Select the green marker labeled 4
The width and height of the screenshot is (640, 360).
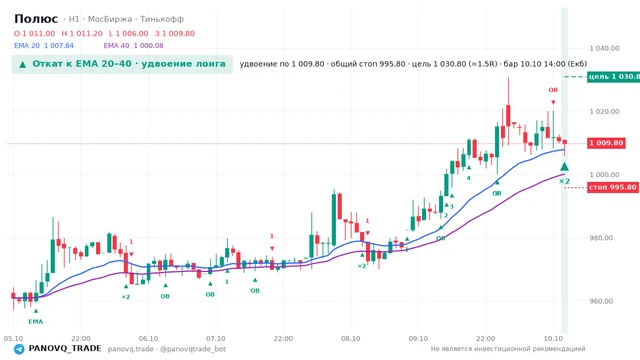click(x=469, y=168)
